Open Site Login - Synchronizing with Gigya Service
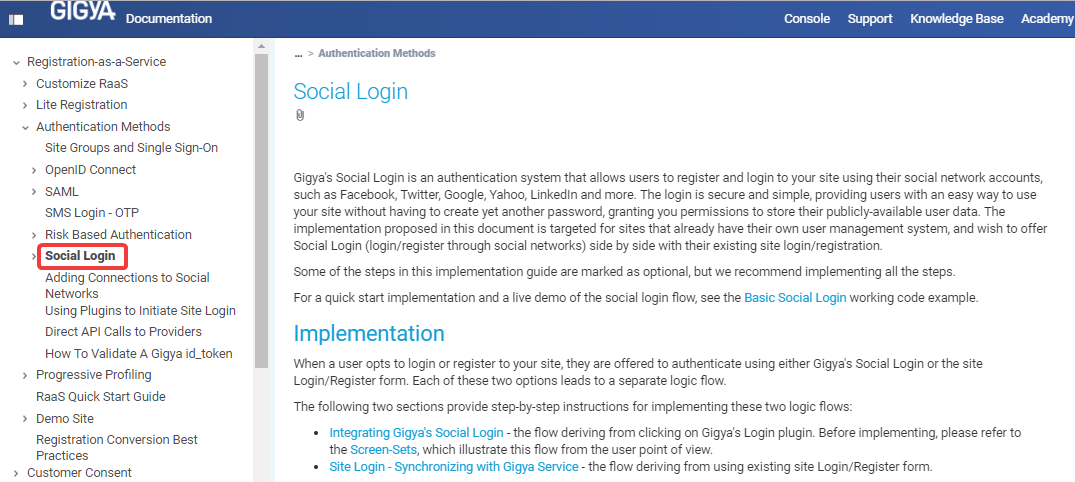Image resolution: width=1075 pixels, height=482 pixels. 454,466
